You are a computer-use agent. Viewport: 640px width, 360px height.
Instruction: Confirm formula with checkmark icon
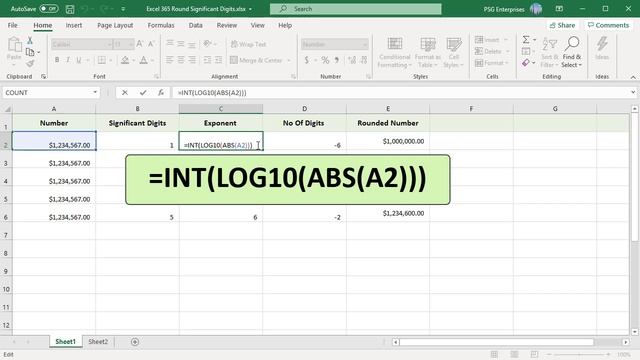[142, 93]
